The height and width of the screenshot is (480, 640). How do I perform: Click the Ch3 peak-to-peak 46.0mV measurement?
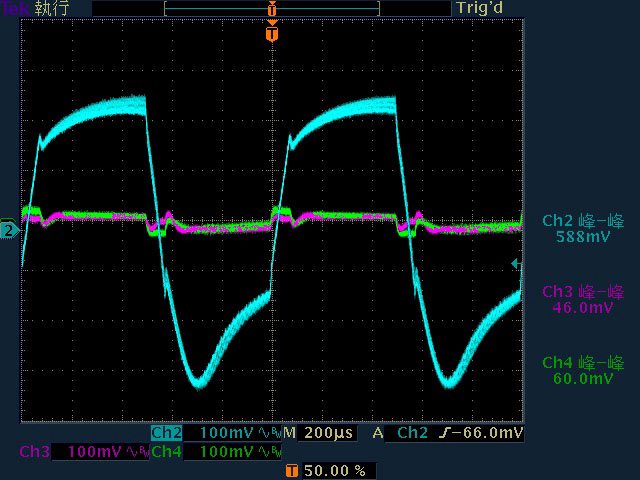(x=583, y=300)
